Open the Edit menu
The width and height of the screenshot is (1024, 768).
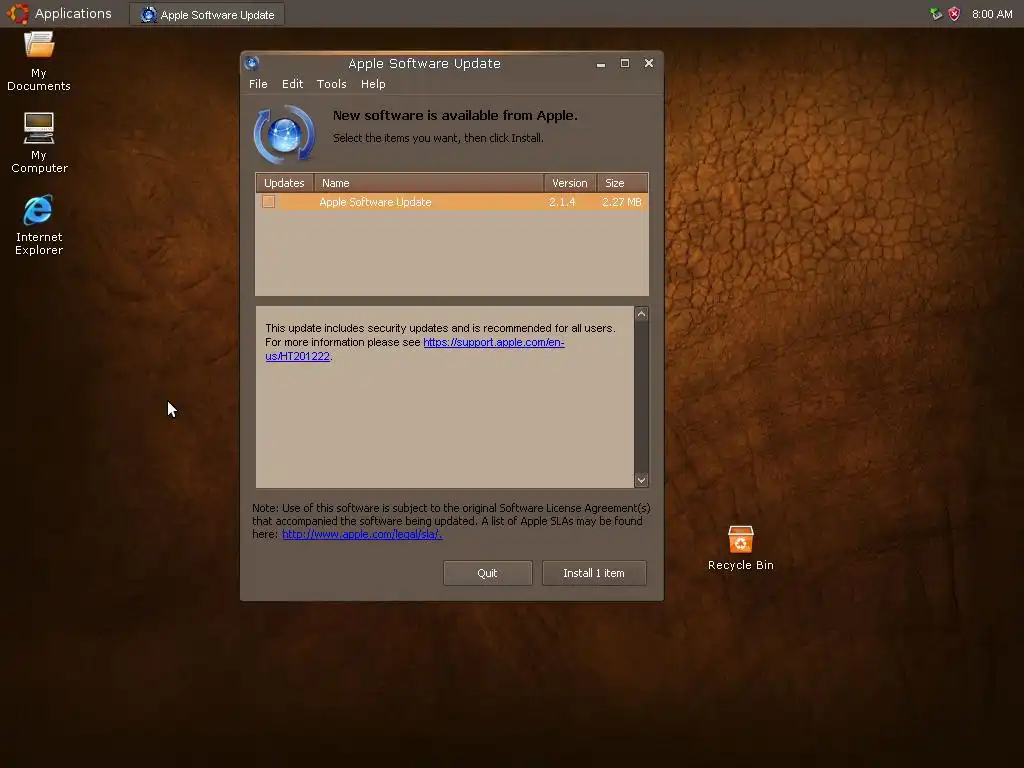(292, 84)
